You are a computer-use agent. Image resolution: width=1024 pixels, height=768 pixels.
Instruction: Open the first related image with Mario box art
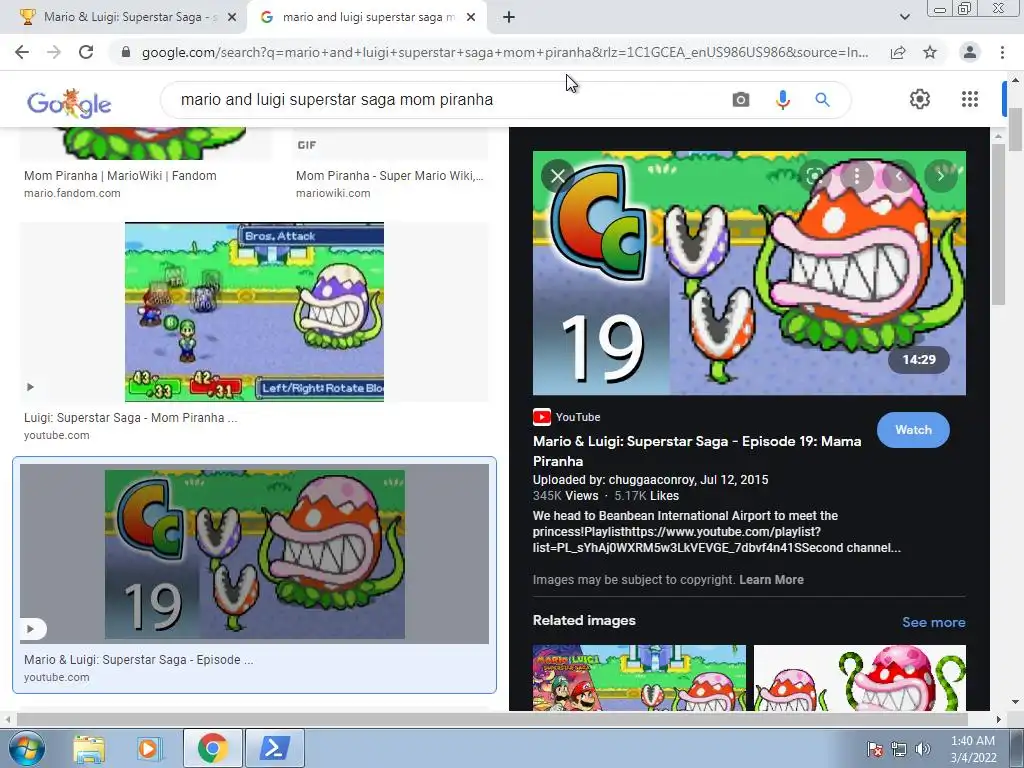pyautogui.click(x=639, y=678)
